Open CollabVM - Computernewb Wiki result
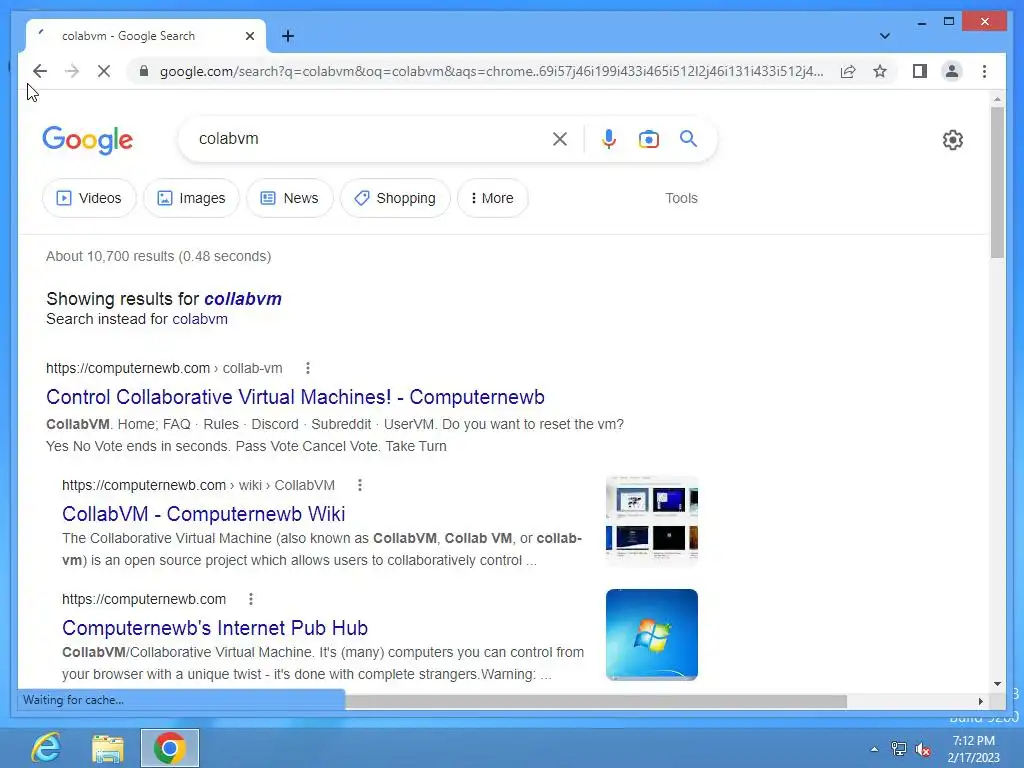The height and width of the screenshot is (768, 1024). tap(204, 514)
